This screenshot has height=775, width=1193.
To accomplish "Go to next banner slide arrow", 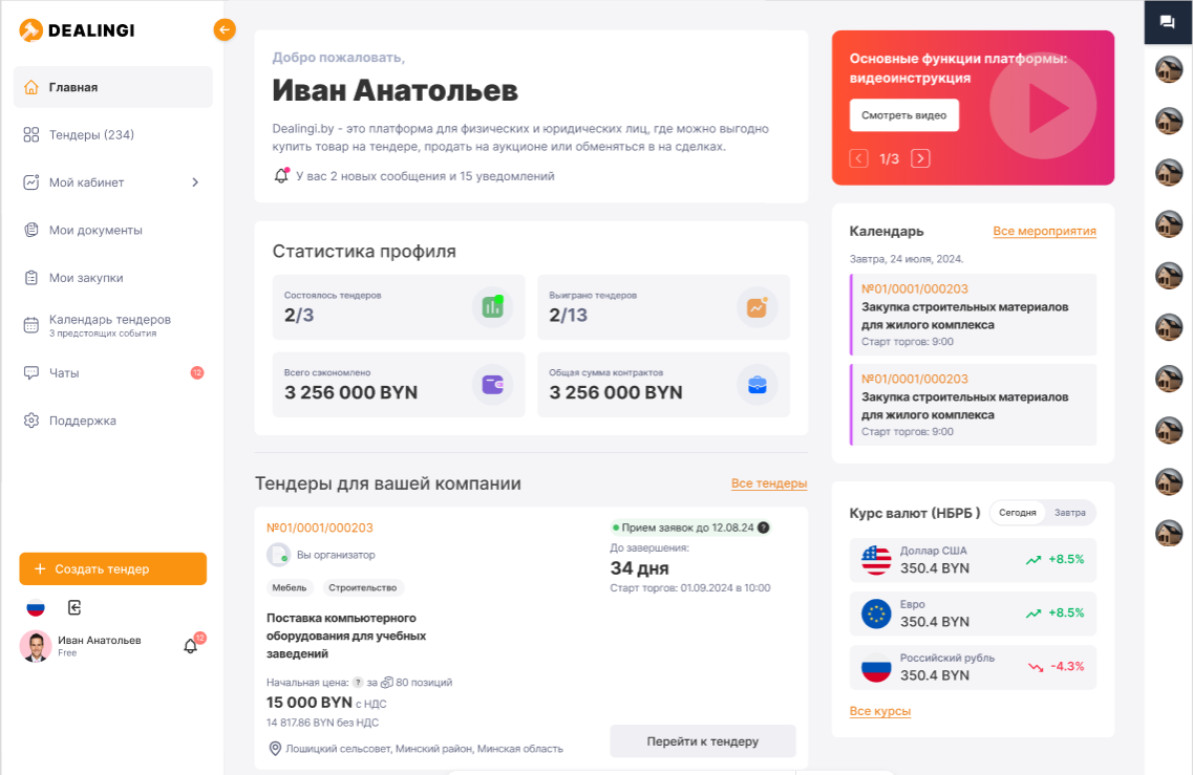I will 920,159.
